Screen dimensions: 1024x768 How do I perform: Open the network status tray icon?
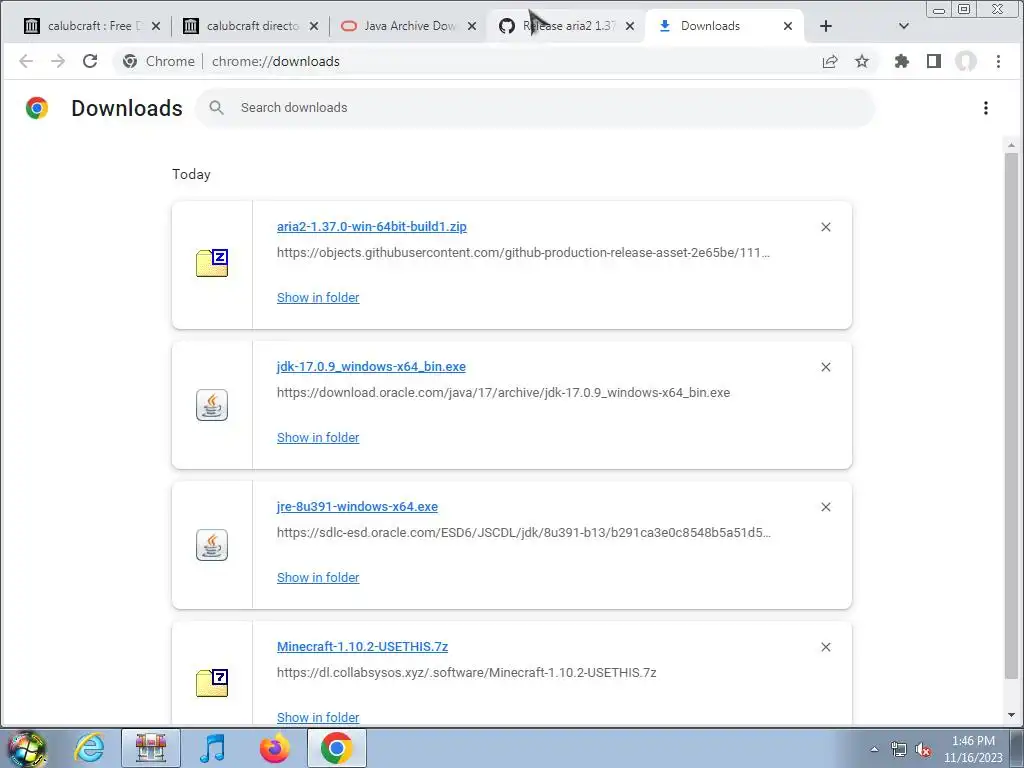coord(899,749)
